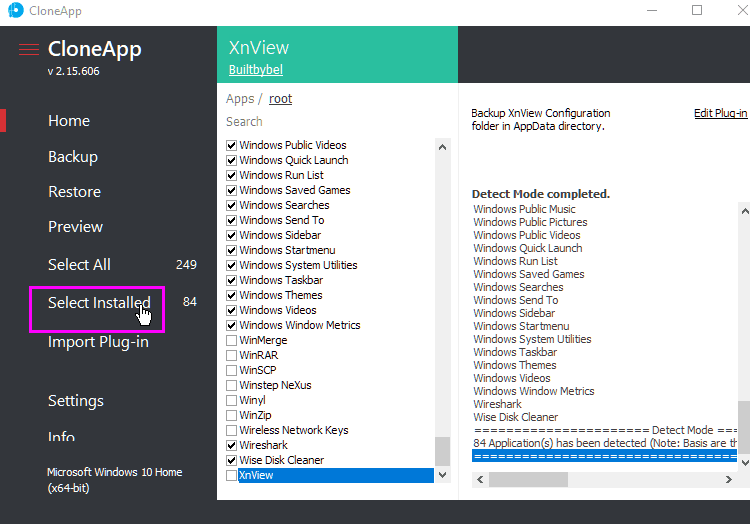
Task: Select Windows Public Pictures log line
Action: click(x=530, y=222)
